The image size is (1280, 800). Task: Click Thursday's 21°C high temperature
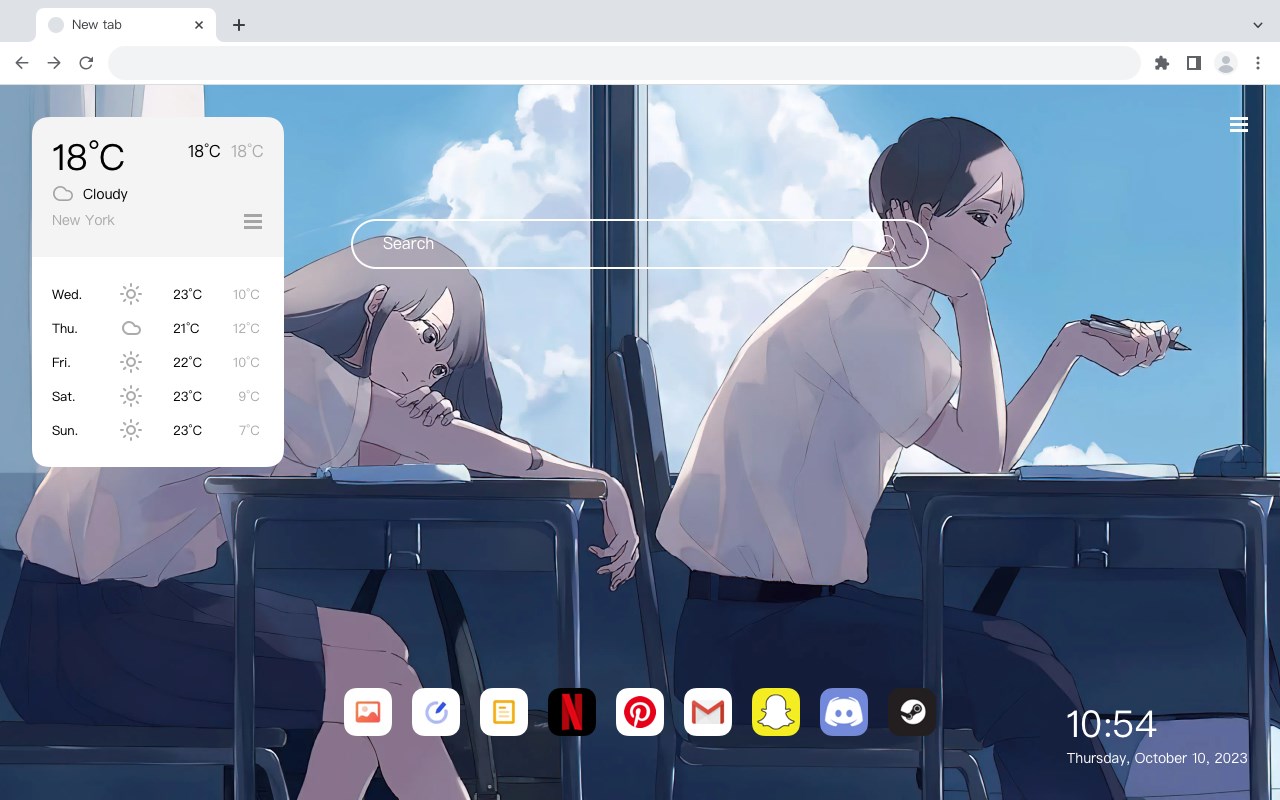(187, 328)
